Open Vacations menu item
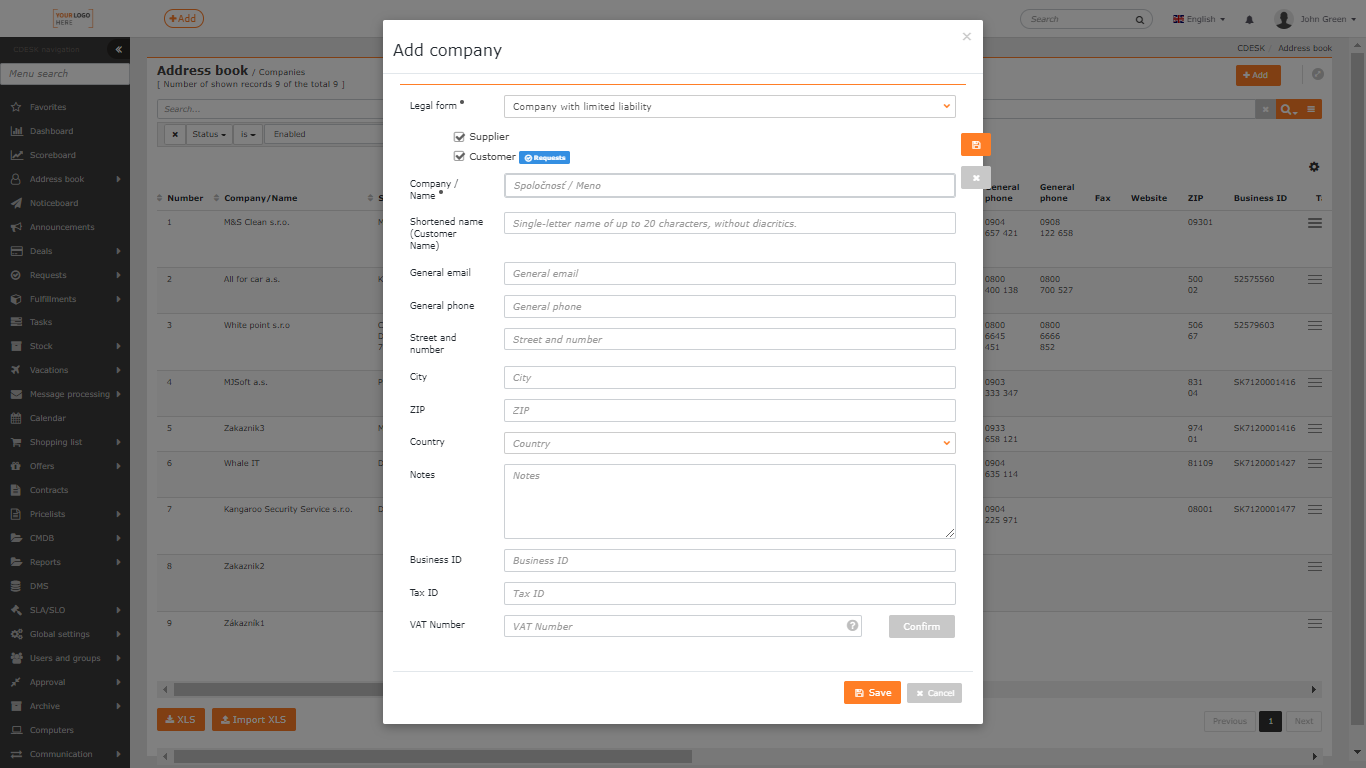The image size is (1366, 768). point(49,370)
